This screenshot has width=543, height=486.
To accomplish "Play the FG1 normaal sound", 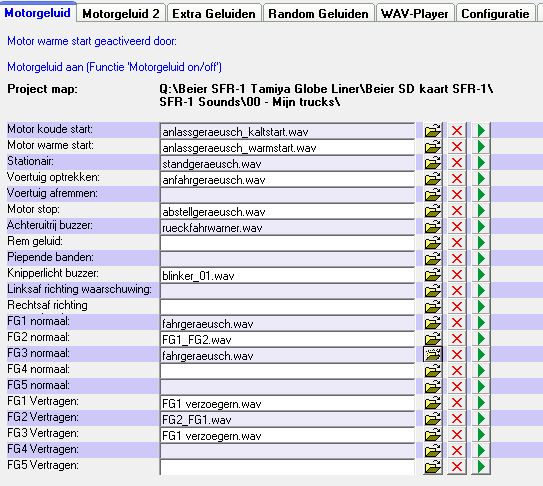I will 481,322.
